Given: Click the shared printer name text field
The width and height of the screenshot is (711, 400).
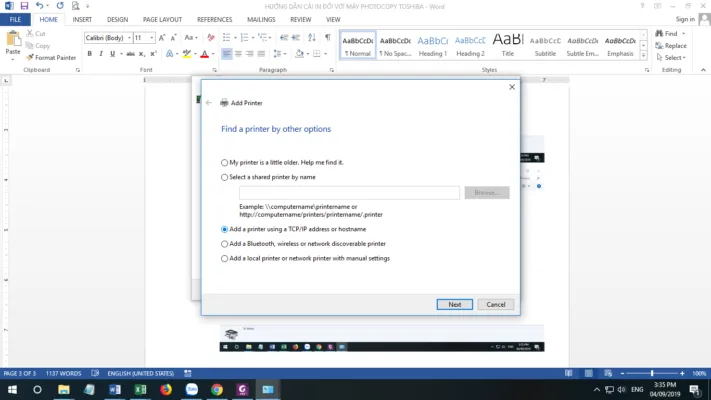Looking at the screenshot, I should (349, 192).
